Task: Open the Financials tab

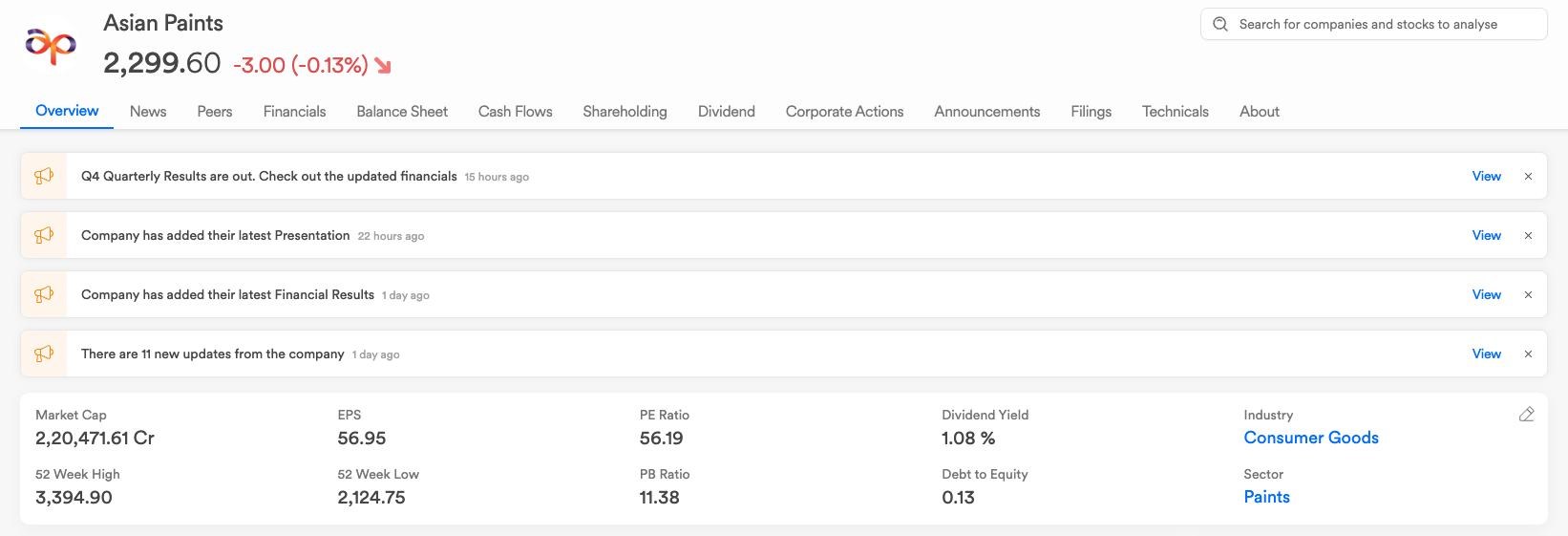Action: point(294,112)
